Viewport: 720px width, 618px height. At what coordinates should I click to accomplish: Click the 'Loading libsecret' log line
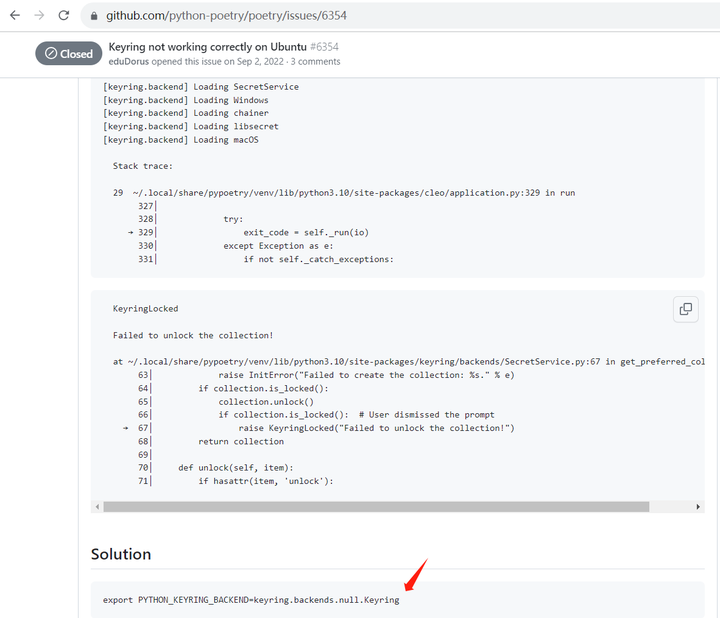tap(191, 126)
